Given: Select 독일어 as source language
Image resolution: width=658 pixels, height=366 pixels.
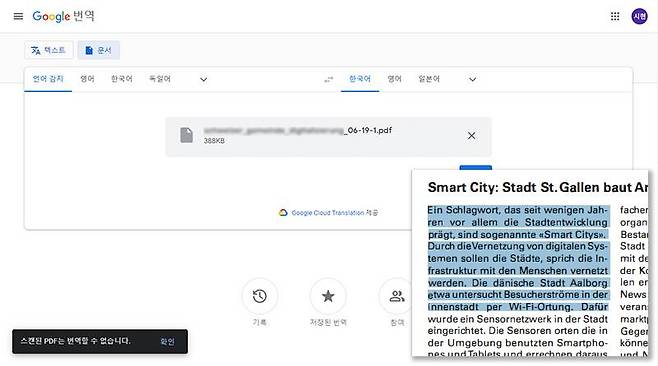Looking at the screenshot, I should [x=160, y=79].
